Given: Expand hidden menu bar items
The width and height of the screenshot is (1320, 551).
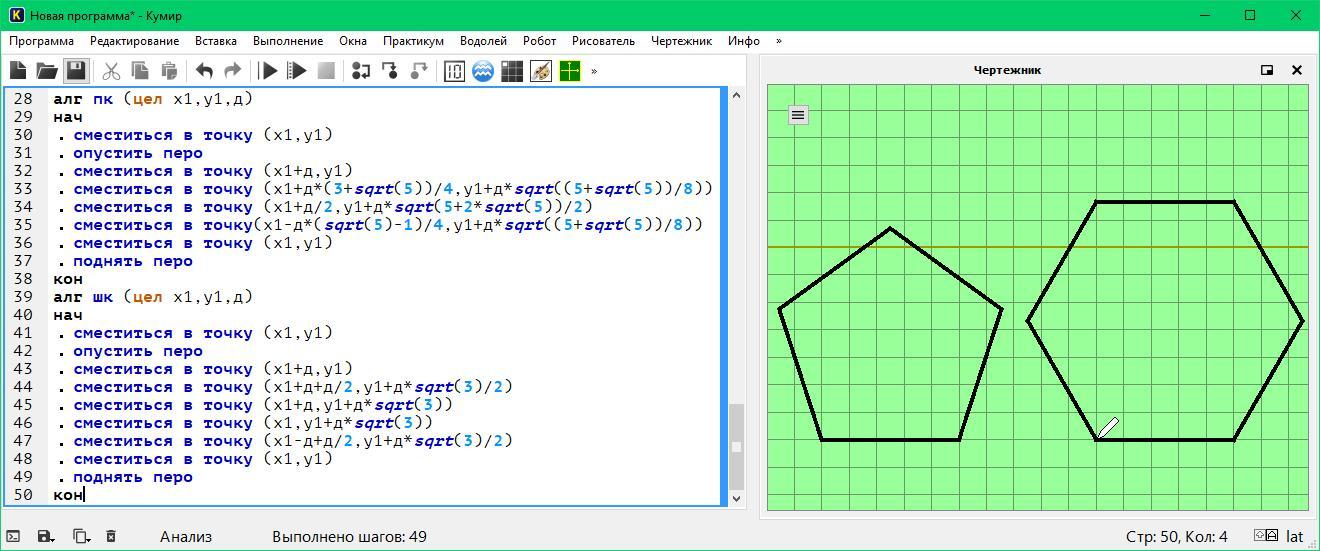Looking at the screenshot, I should 779,41.
